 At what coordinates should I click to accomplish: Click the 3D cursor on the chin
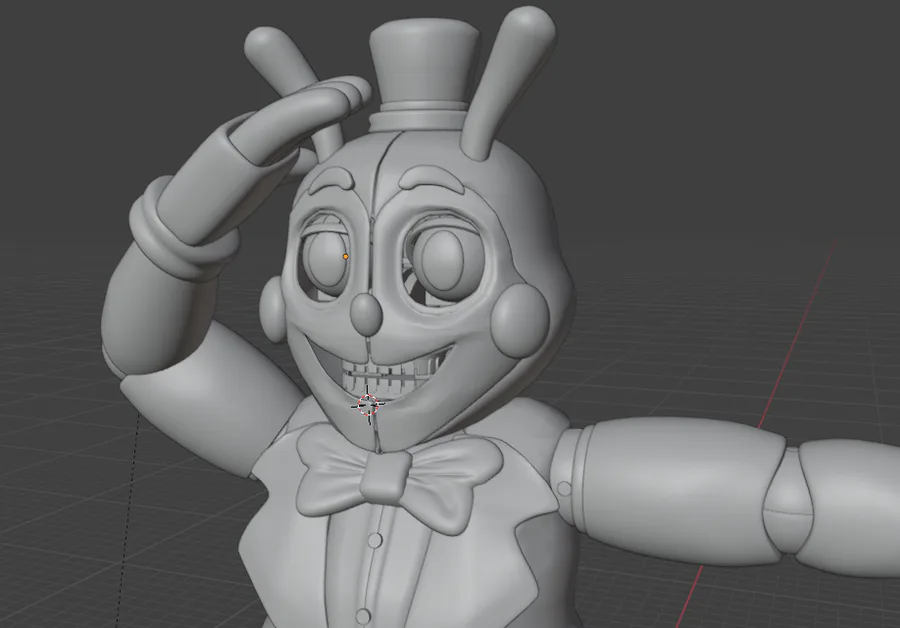tap(368, 405)
